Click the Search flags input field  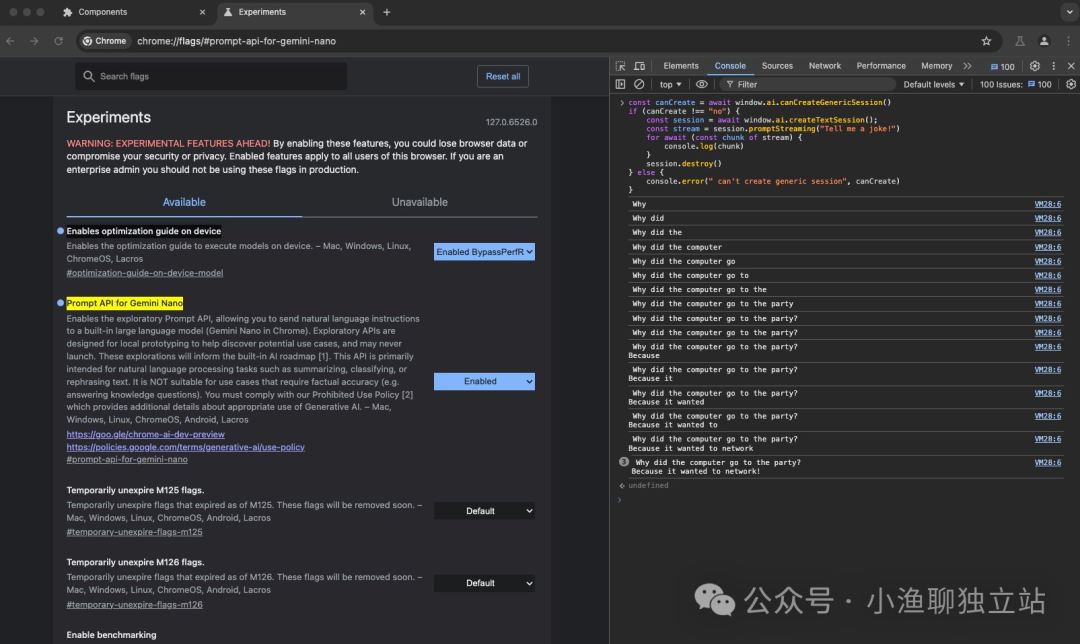click(x=211, y=76)
